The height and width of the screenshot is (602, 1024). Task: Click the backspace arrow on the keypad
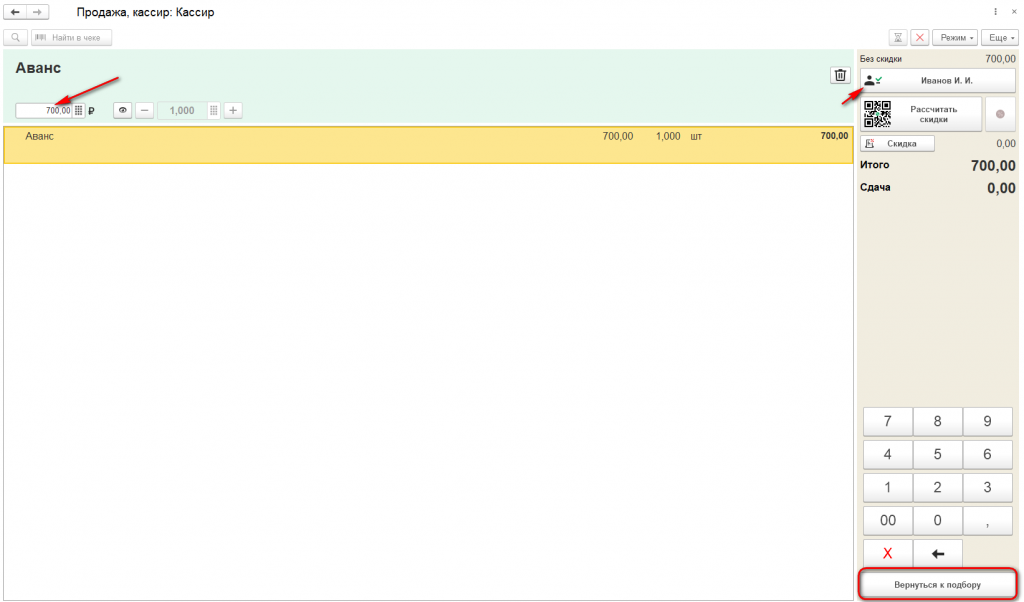(x=938, y=554)
